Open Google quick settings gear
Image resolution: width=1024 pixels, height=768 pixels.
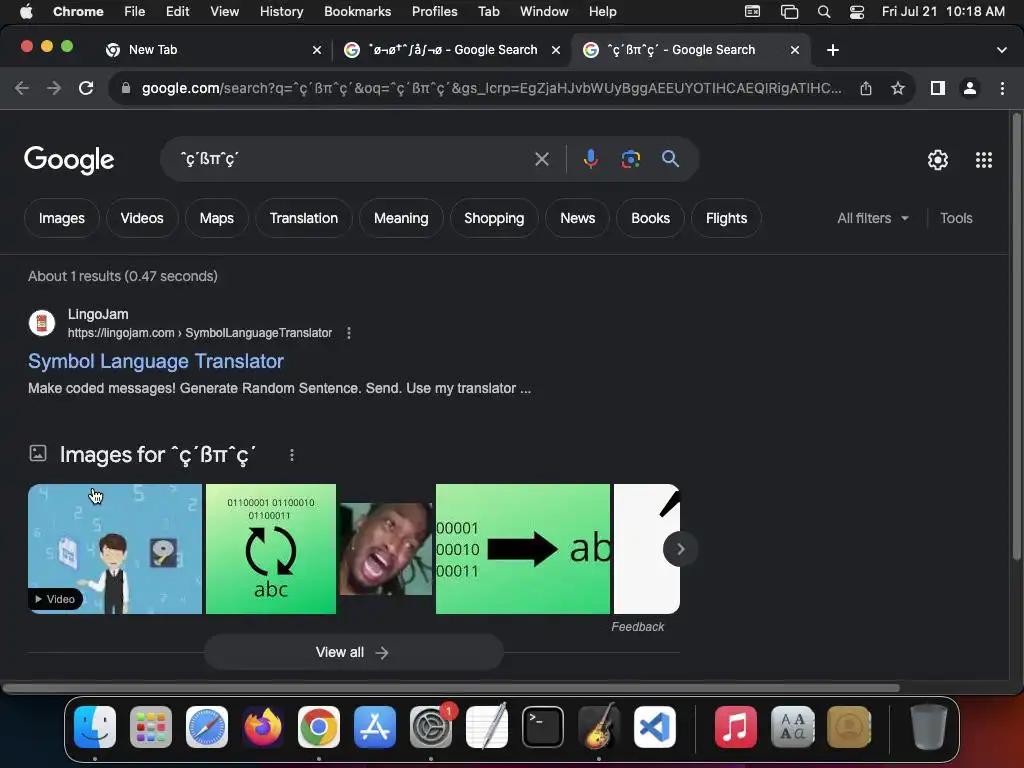938,160
